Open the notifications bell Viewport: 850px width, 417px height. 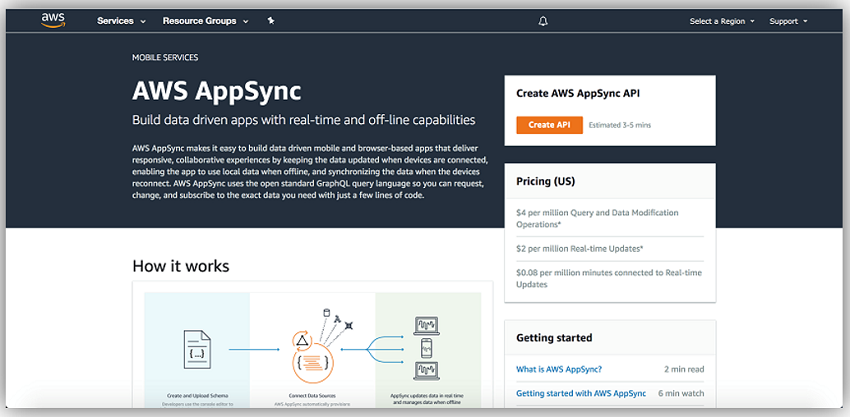click(x=543, y=21)
